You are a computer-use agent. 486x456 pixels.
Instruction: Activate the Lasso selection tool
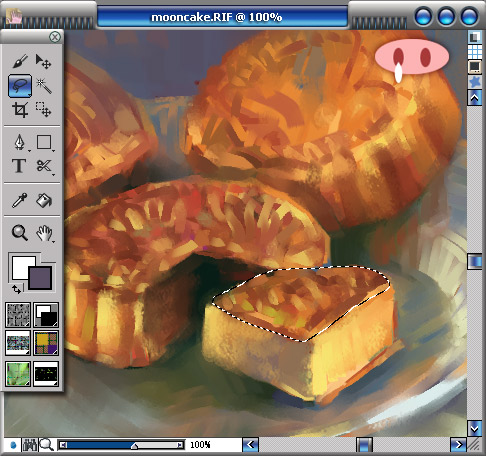[x=20, y=86]
